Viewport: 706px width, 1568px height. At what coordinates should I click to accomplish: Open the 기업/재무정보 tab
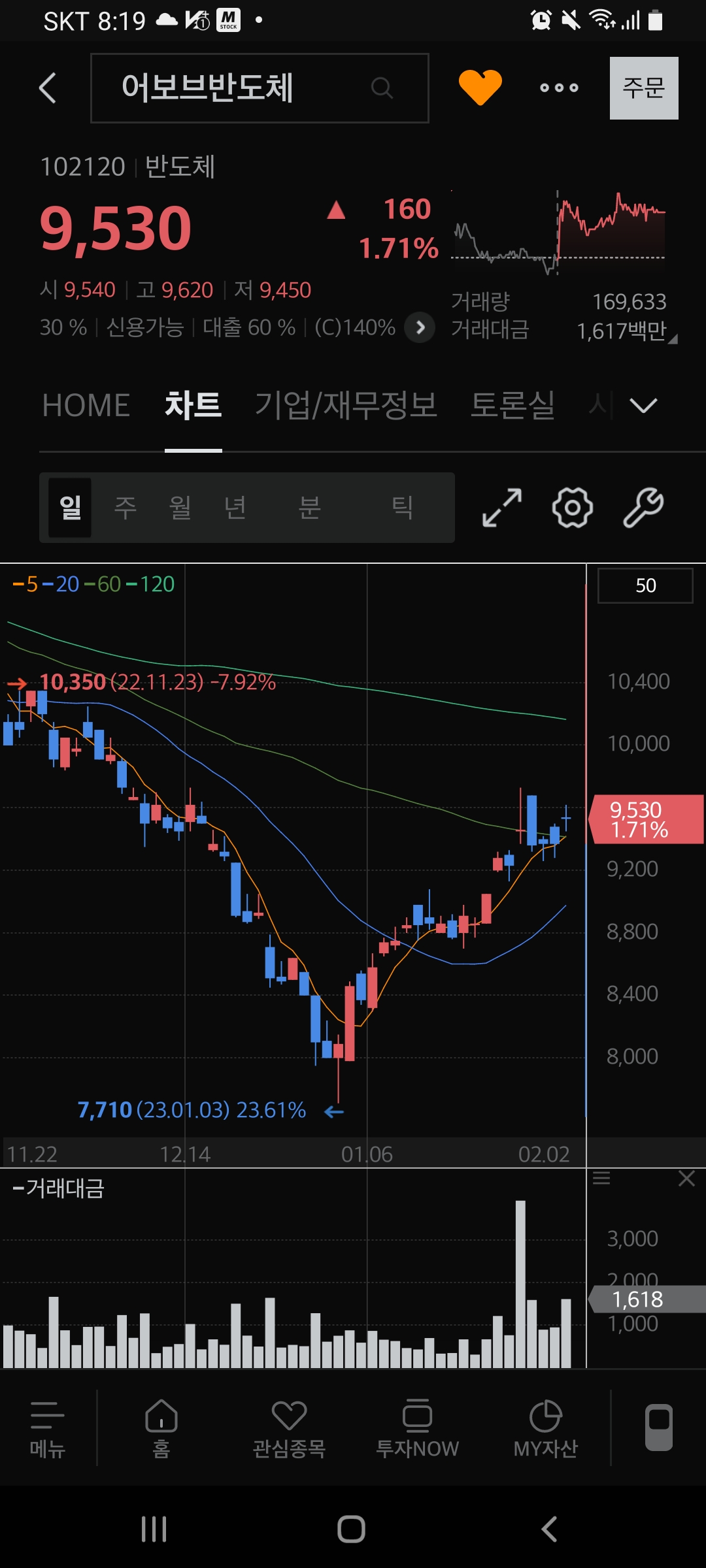tap(346, 405)
